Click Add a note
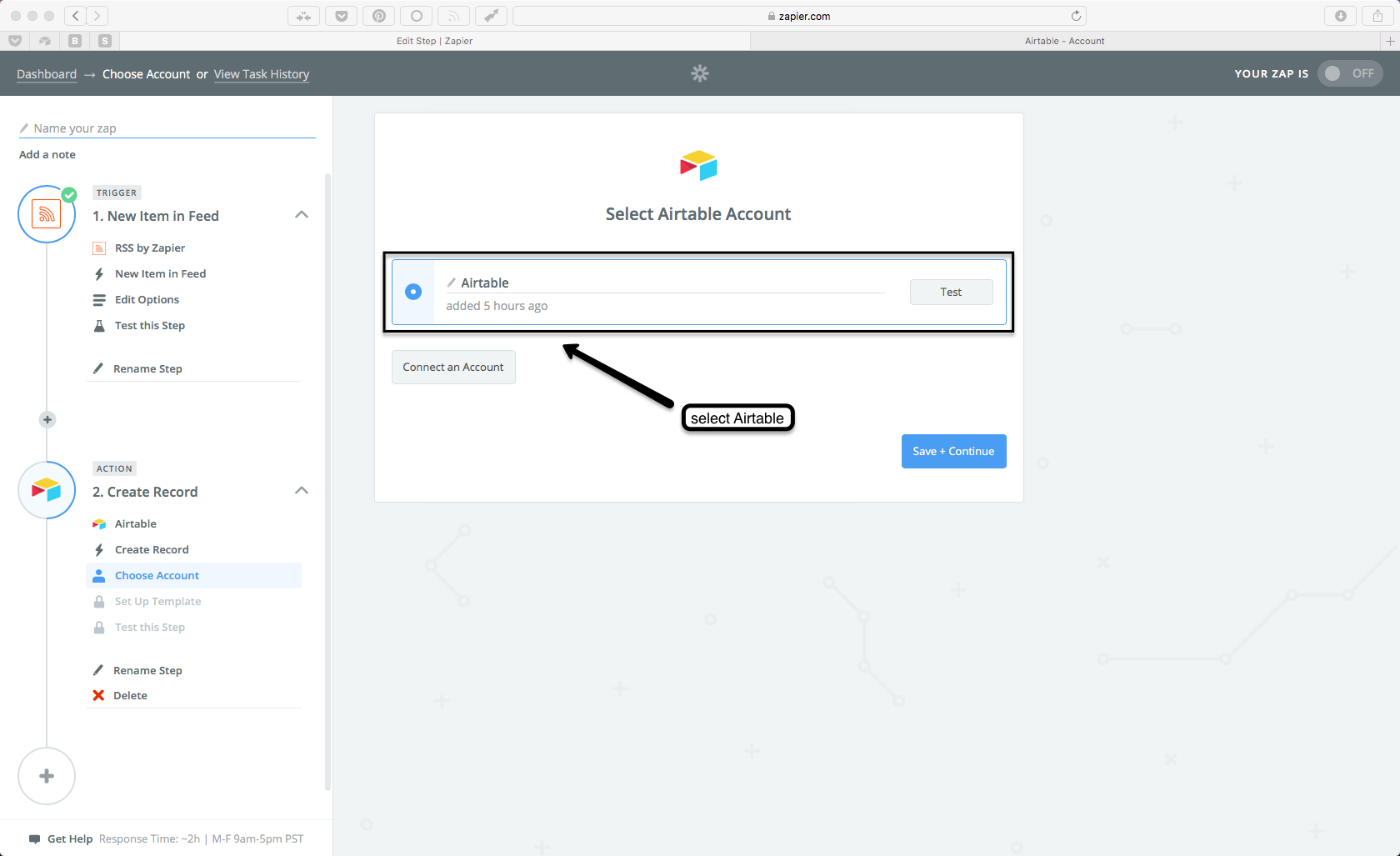 tap(47, 154)
